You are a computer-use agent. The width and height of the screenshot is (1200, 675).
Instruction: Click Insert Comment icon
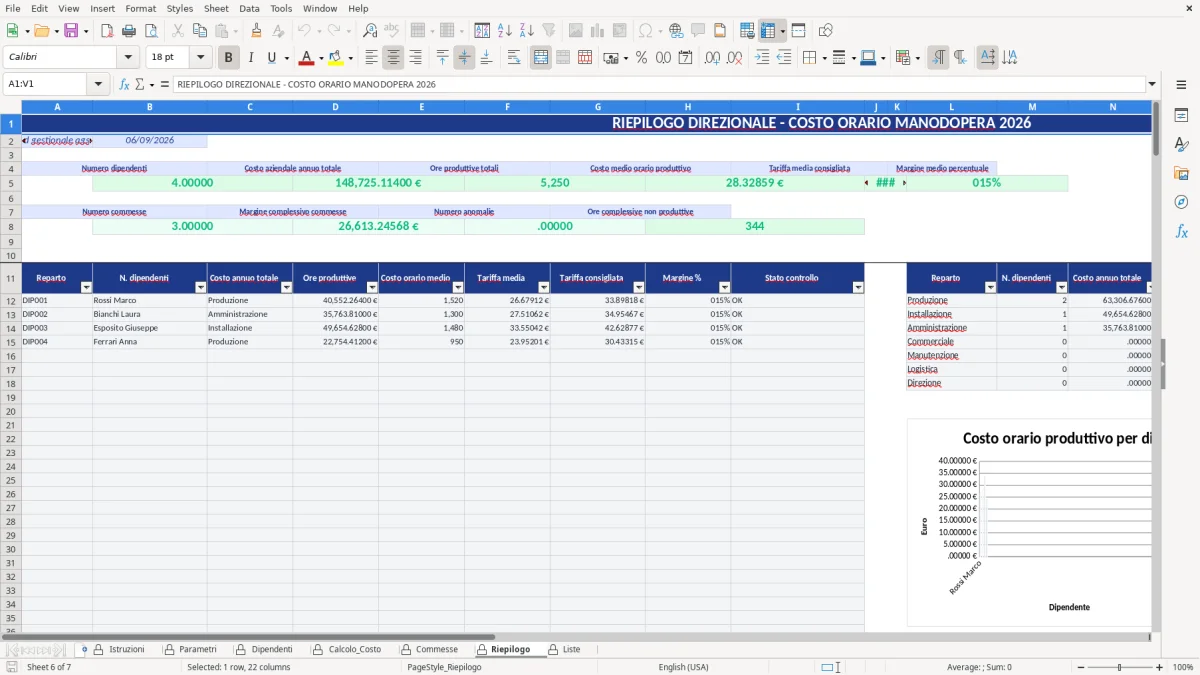click(698, 31)
